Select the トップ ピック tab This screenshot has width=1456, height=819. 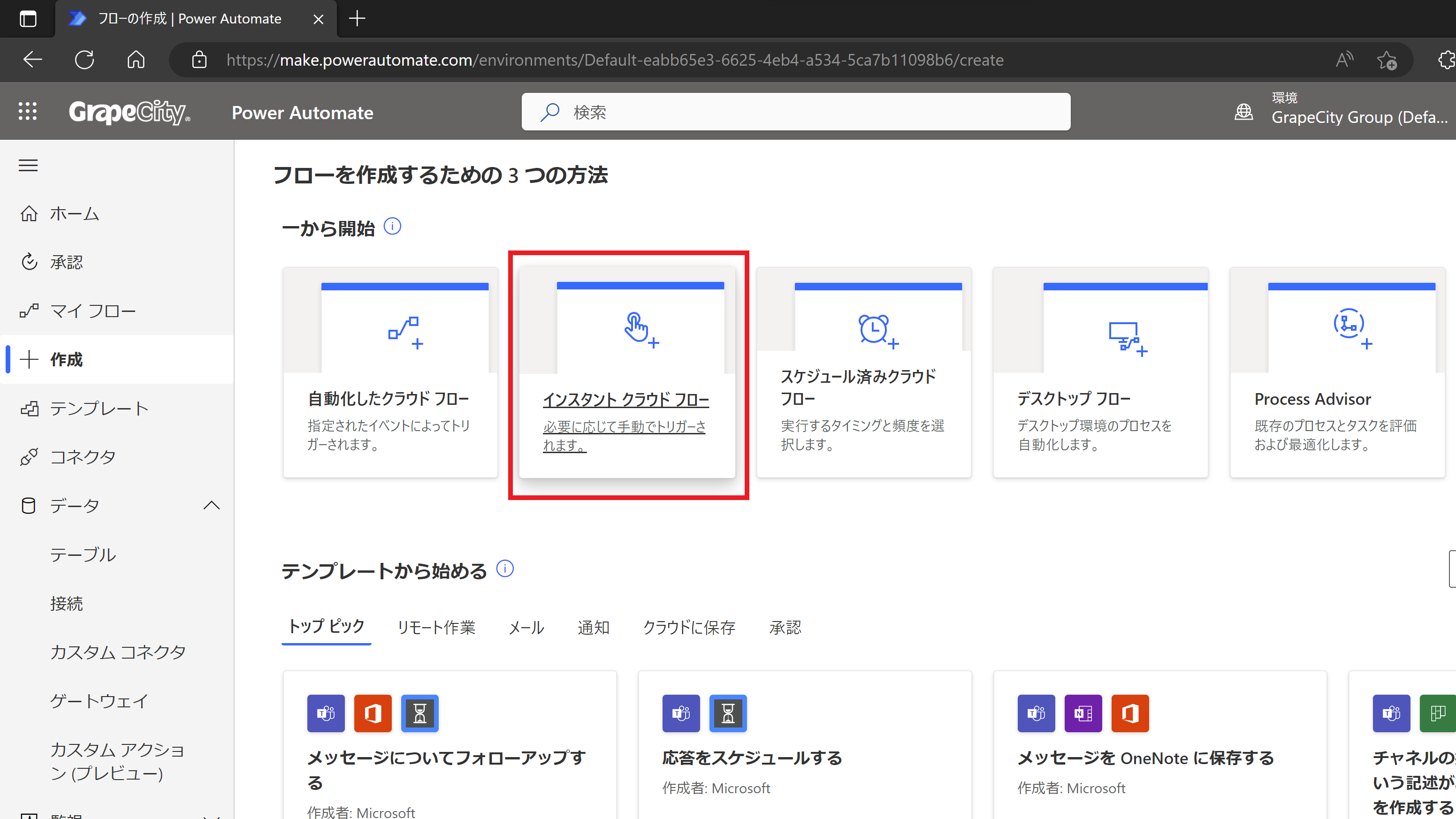pyautogui.click(x=326, y=627)
